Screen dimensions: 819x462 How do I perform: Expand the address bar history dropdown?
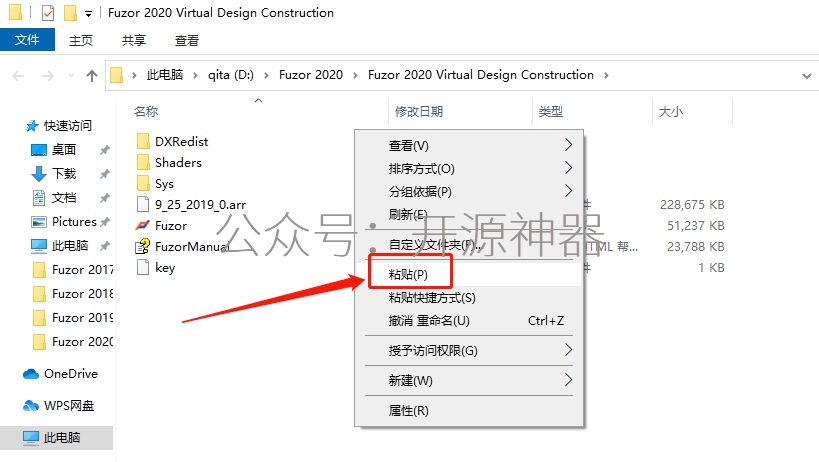coord(806,76)
